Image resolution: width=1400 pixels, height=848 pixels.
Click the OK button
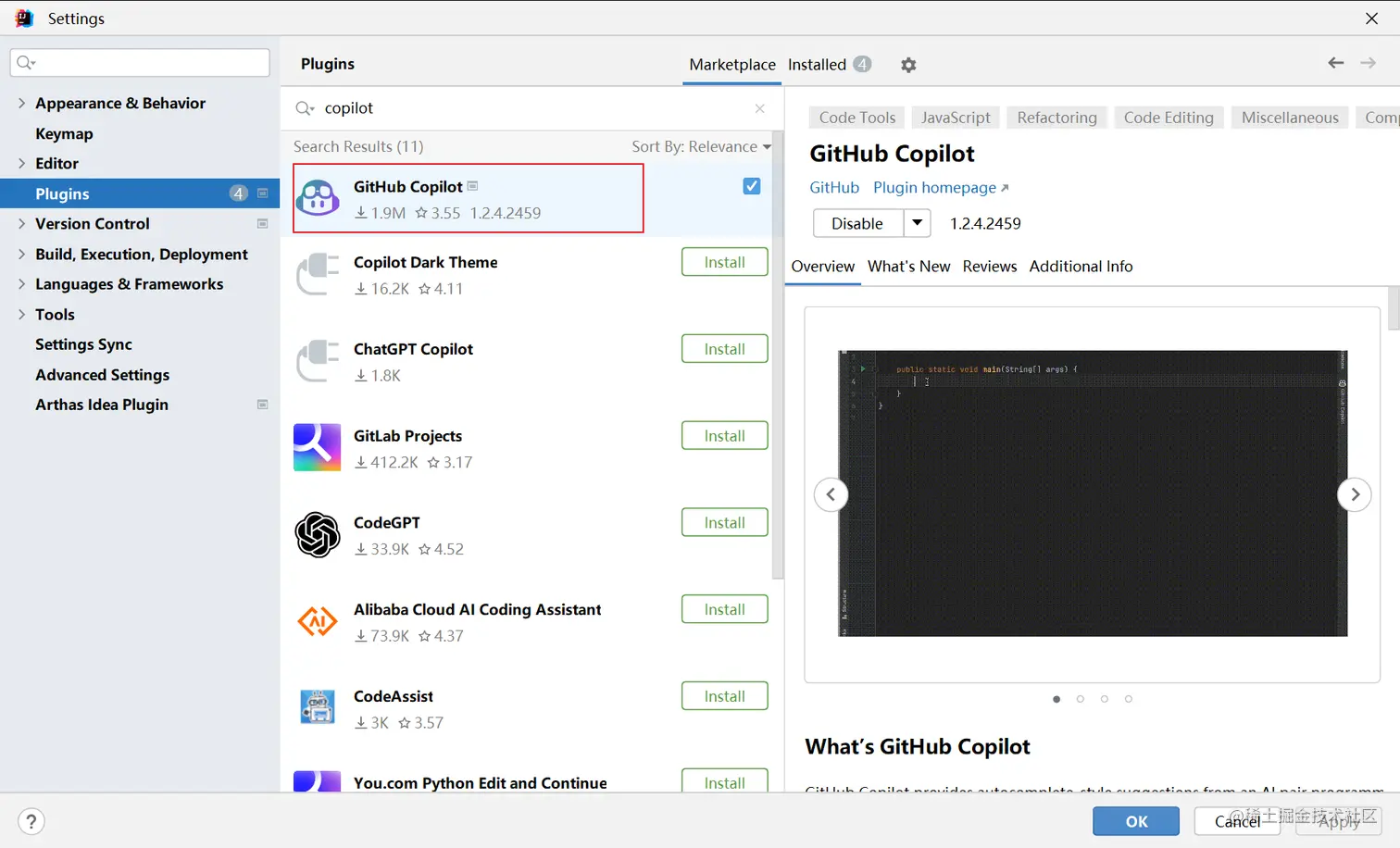click(1135, 820)
